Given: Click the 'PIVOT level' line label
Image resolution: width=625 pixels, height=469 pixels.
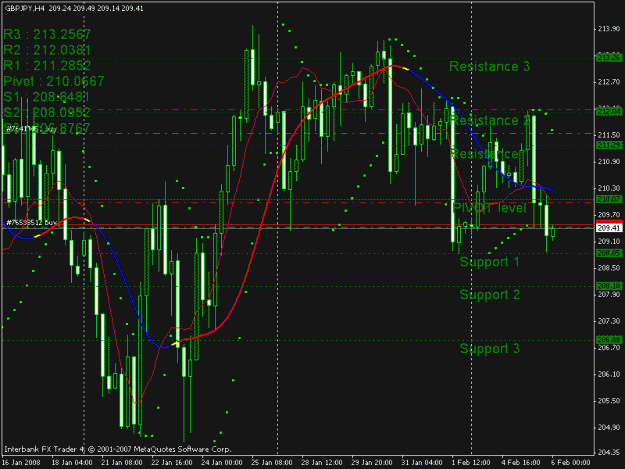Looking at the screenshot, I should 489,208.
